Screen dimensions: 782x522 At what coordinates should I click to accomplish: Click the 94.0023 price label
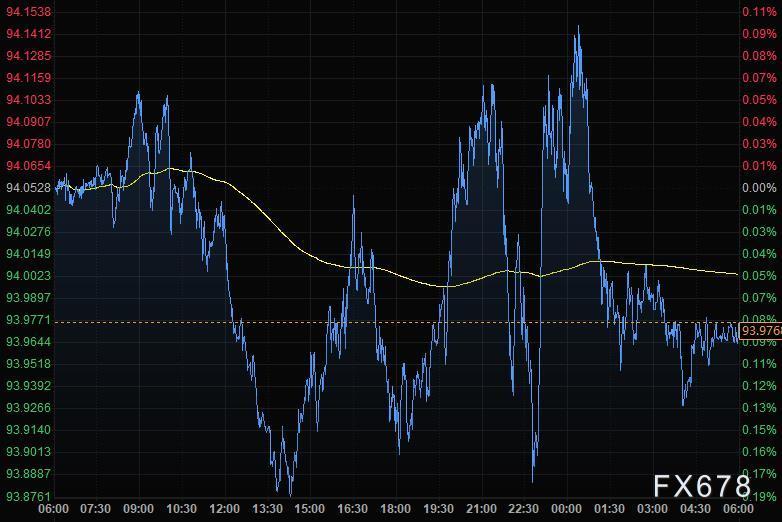coord(28,275)
